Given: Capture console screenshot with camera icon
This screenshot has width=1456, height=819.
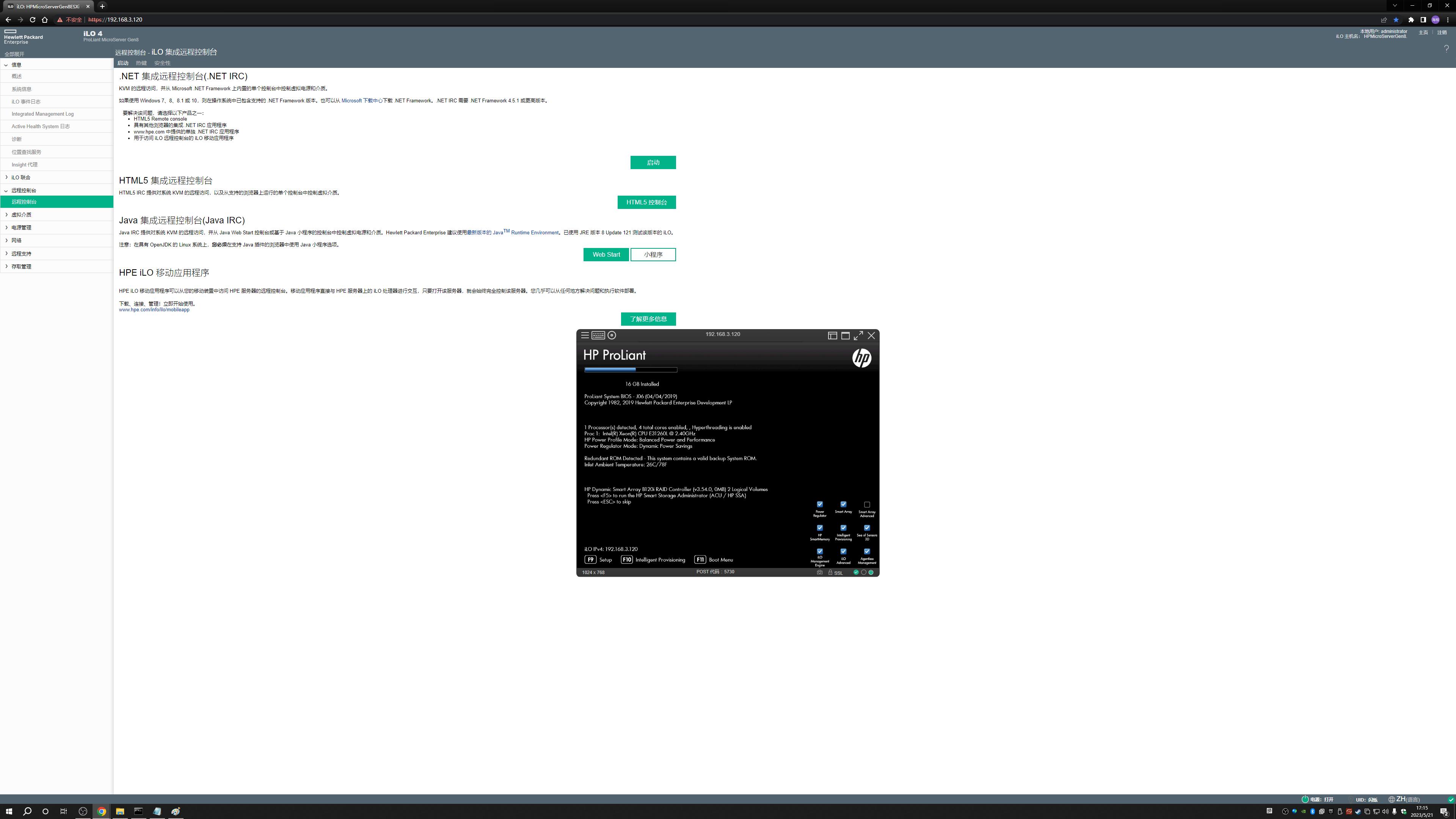Looking at the screenshot, I should pos(819,572).
